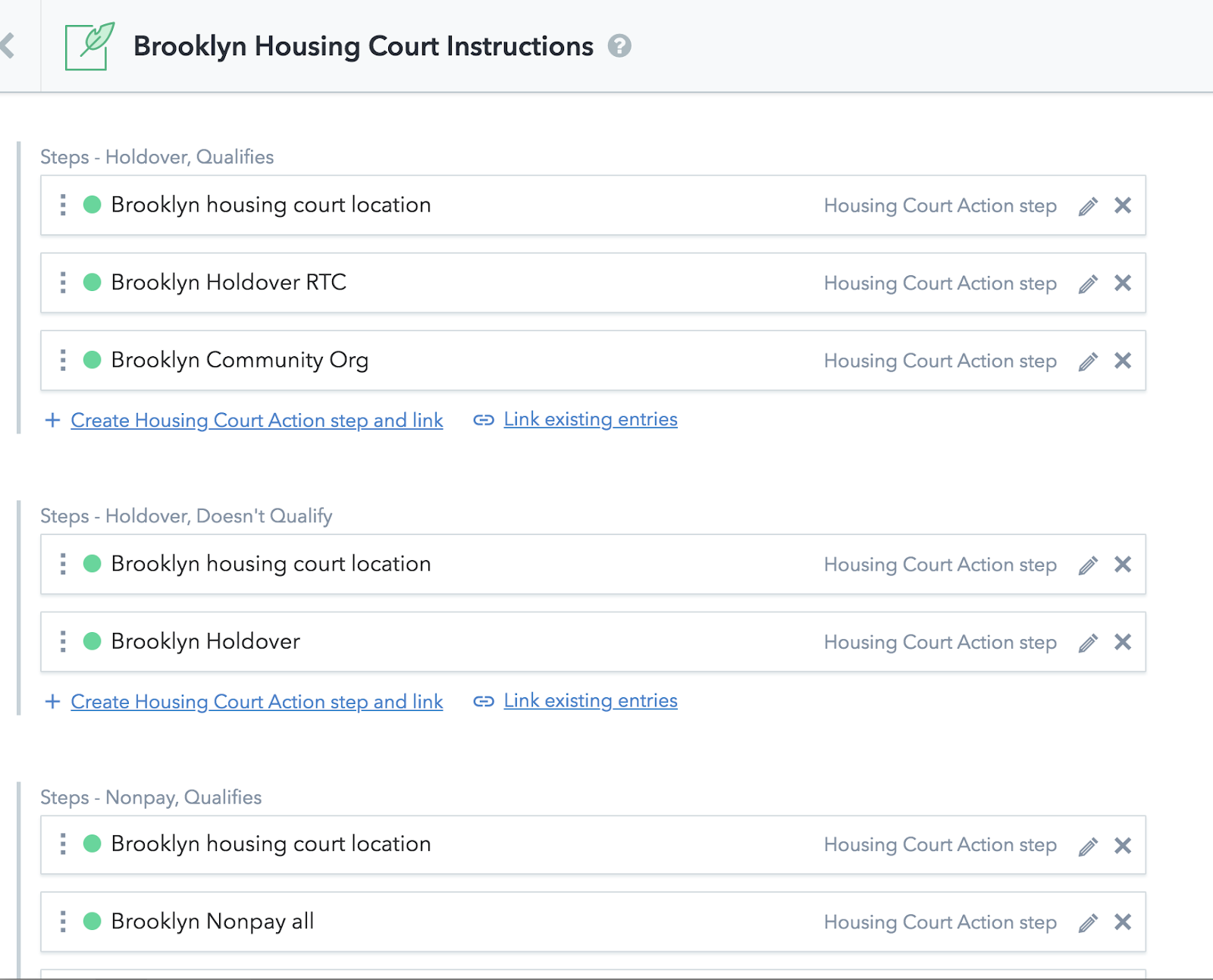
Task: Remove the Brooklyn Community Org entry
Action: tap(1123, 361)
